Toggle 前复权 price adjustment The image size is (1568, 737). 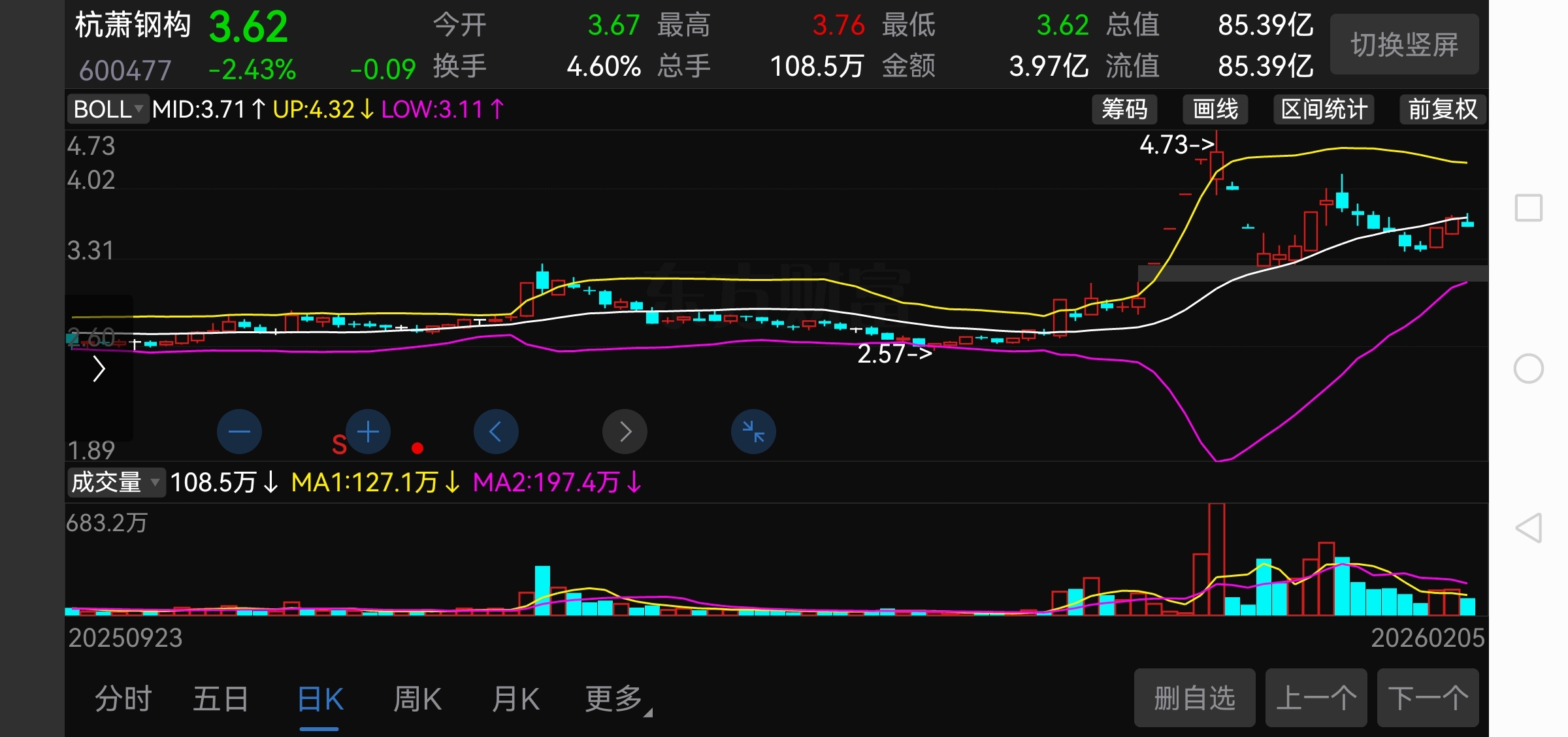pyautogui.click(x=1442, y=109)
